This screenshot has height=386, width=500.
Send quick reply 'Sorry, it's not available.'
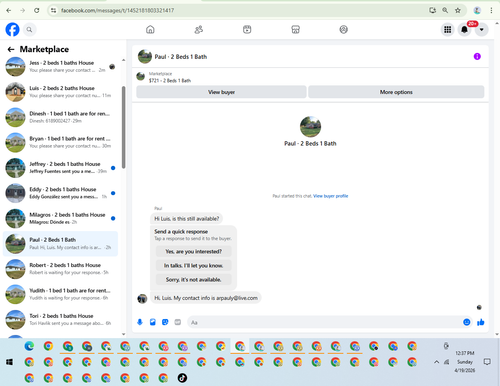[x=194, y=279]
